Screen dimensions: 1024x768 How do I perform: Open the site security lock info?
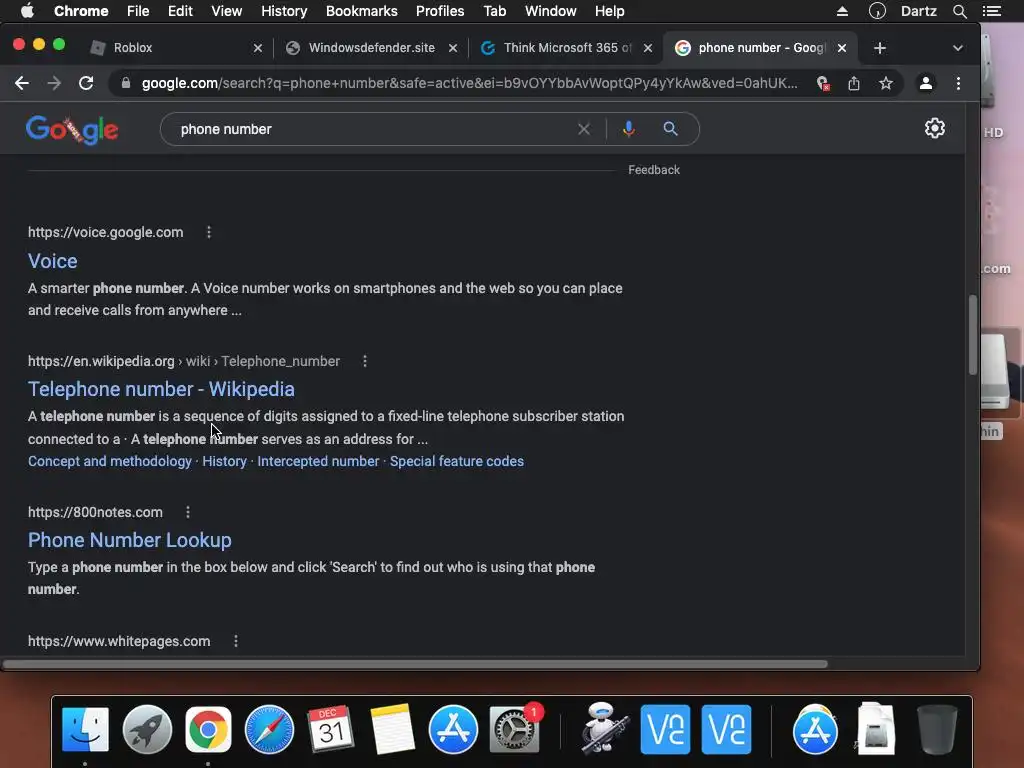coord(126,84)
